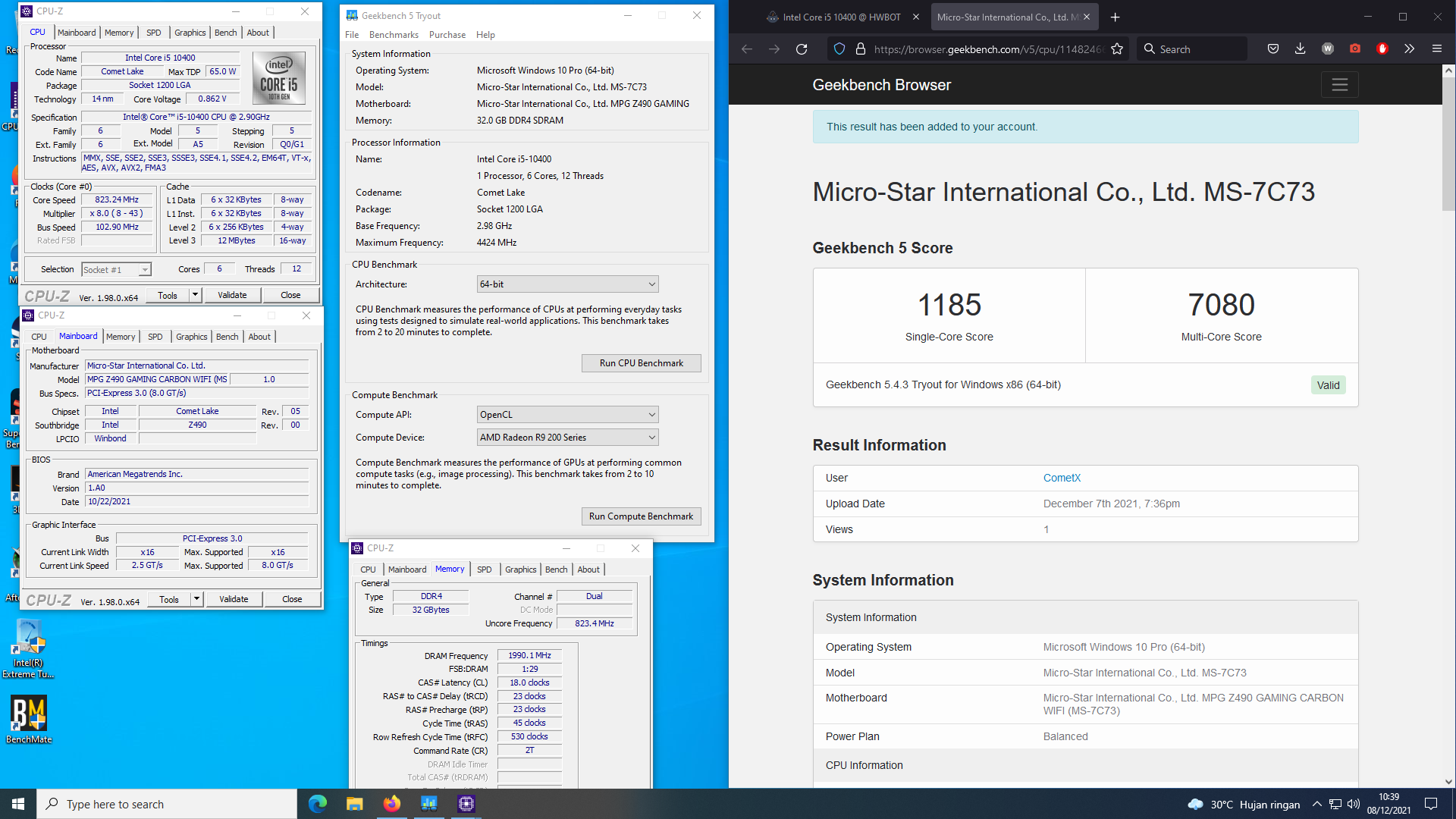Screen dimensions: 1456x819
Task: Click the gray W extension icon
Action: click(1328, 49)
